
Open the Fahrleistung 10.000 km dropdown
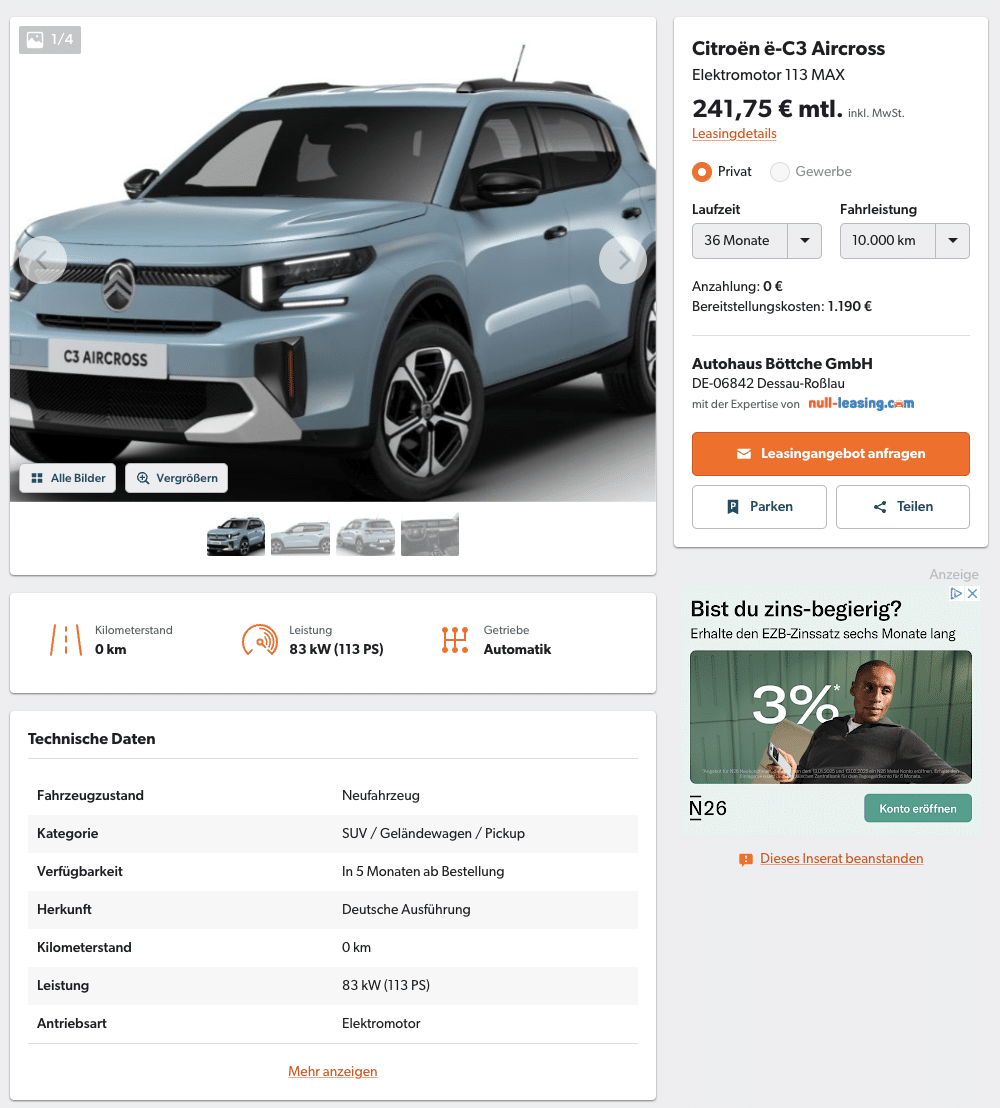pos(905,241)
